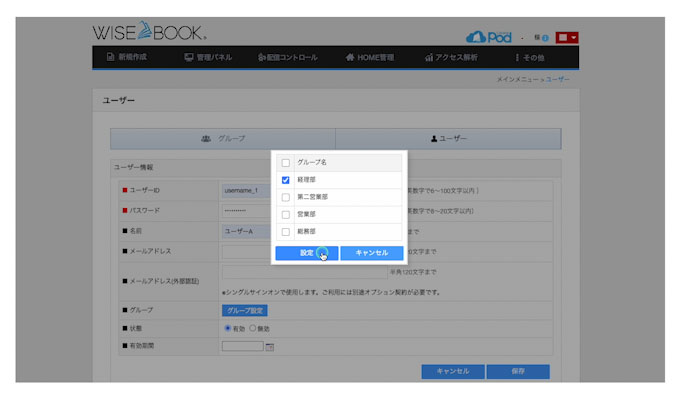Open the 配信コントロール menu
The height and width of the screenshot is (400, 690).
[284, 58]
